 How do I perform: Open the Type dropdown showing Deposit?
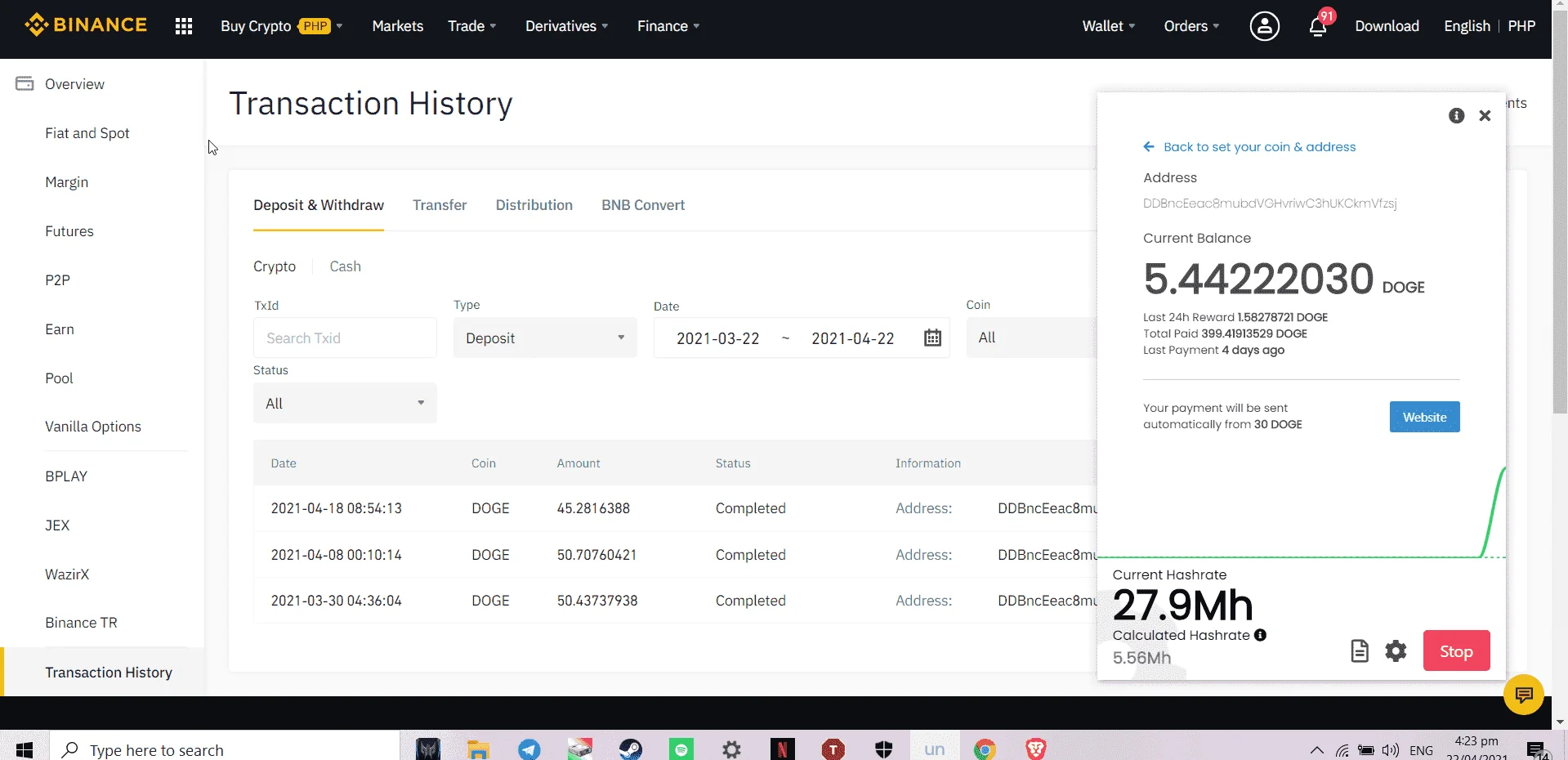[545, 338]
